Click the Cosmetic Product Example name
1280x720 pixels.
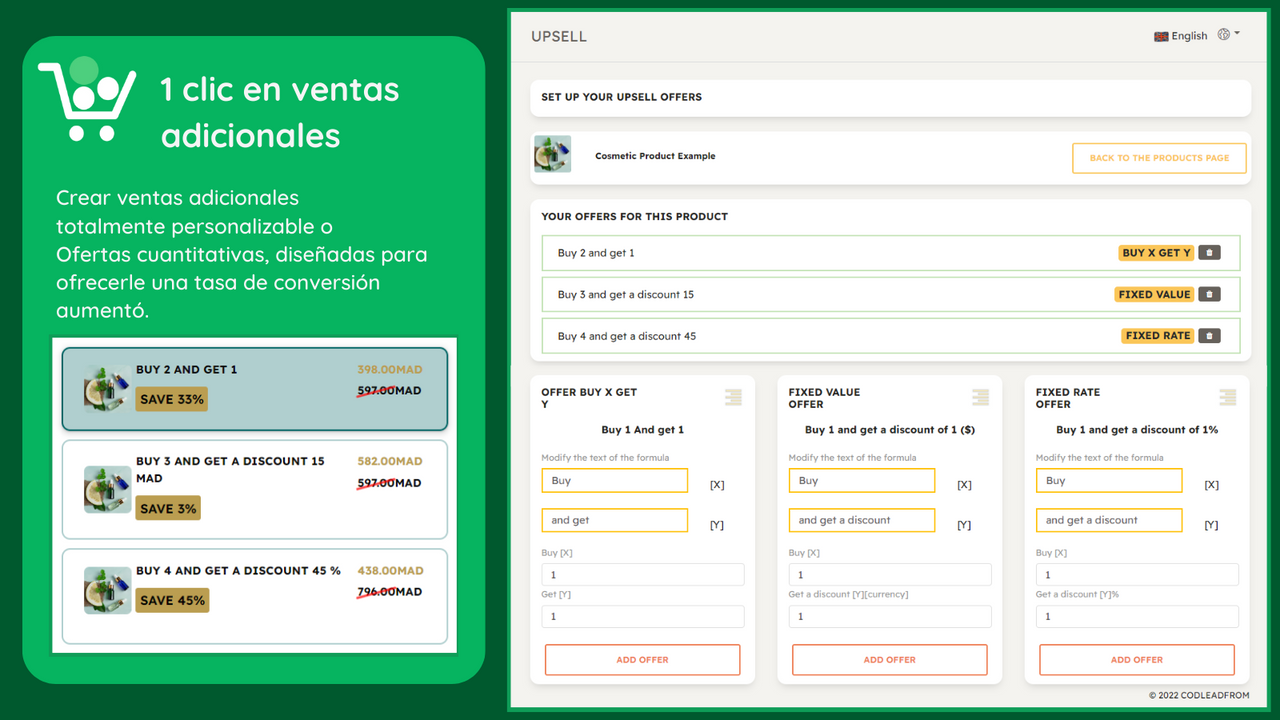655,156
